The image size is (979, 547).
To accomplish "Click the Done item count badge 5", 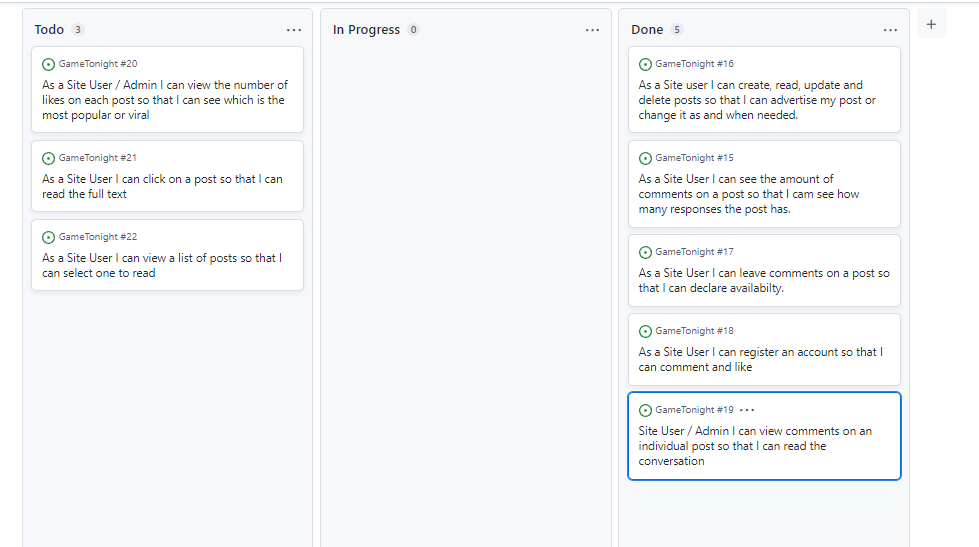I will click(x=677, y=29).
